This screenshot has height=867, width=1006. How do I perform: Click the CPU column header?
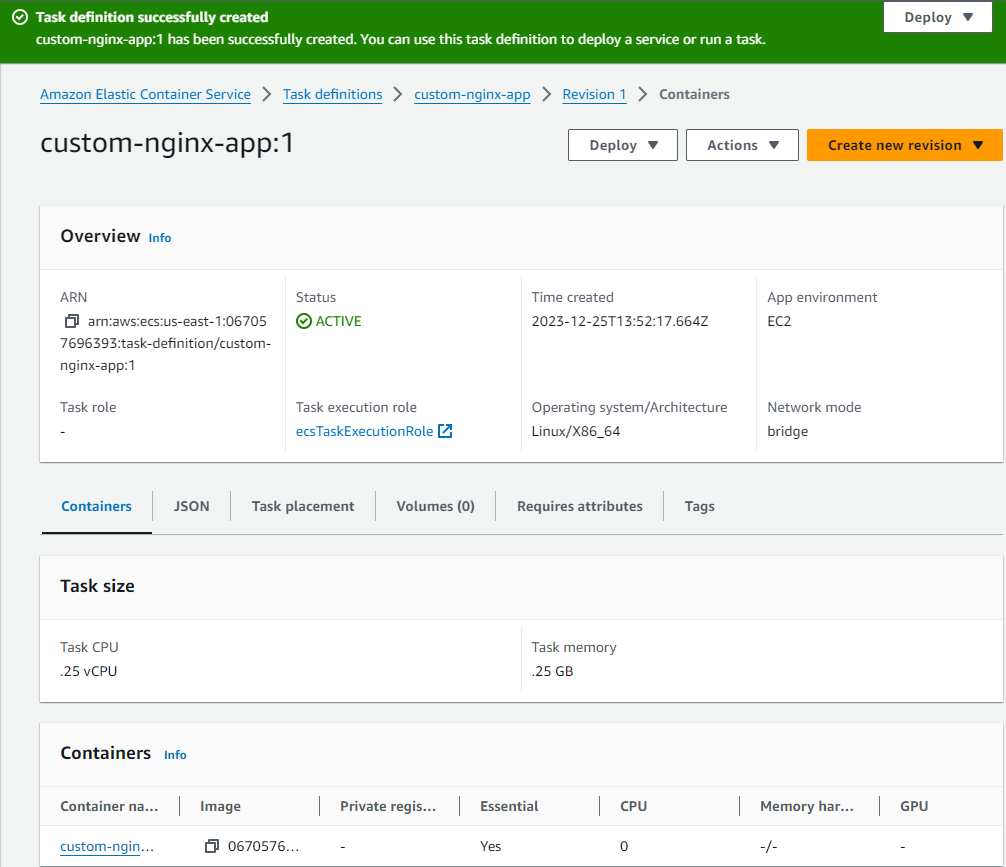pos(633,806)
